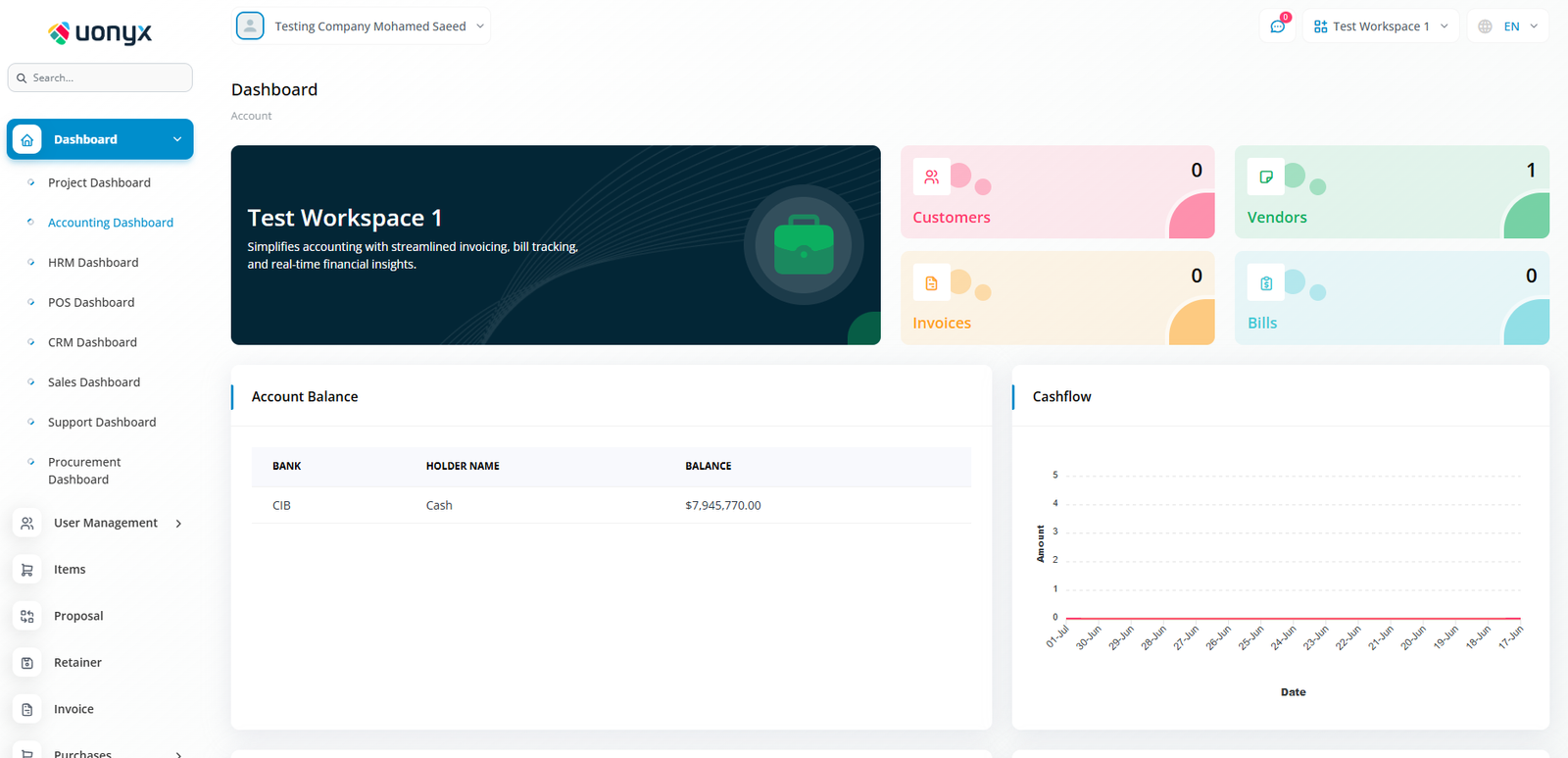Open the EN language dropdown

(x=1508, y=26)
